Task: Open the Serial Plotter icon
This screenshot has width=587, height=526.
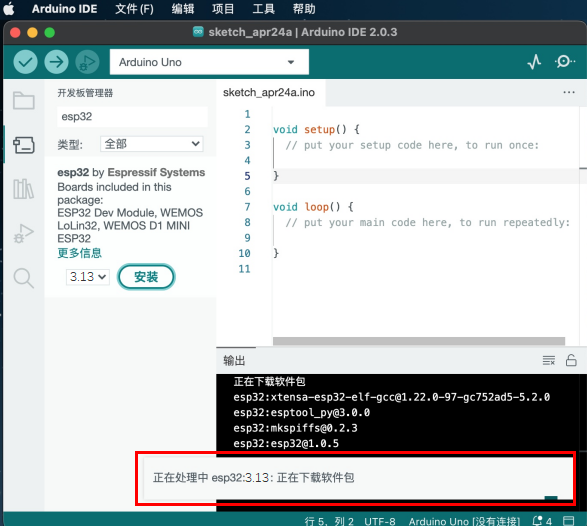Action: tap(534, 62)
